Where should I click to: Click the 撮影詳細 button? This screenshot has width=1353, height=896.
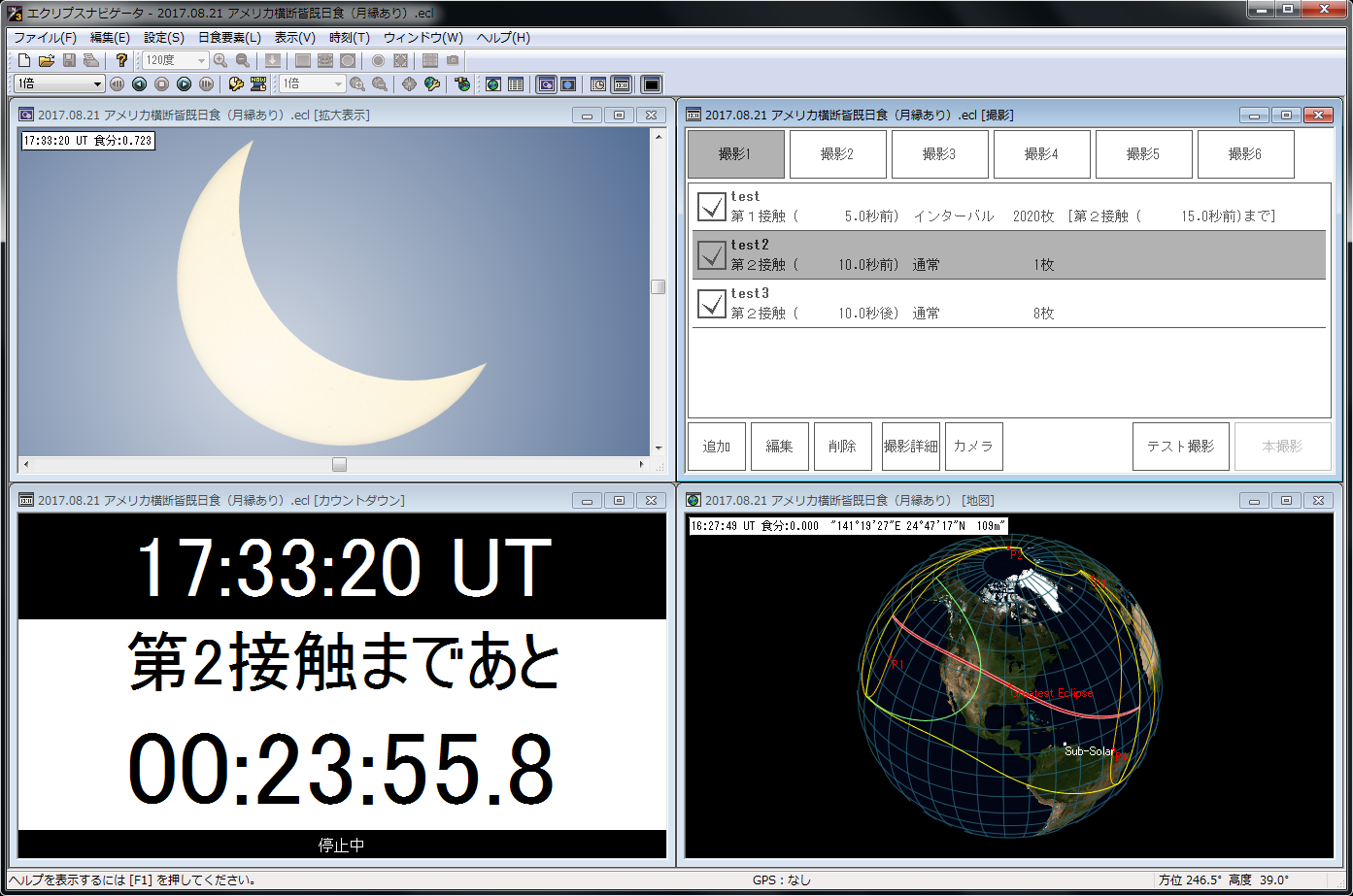click(x=910, y=447)
